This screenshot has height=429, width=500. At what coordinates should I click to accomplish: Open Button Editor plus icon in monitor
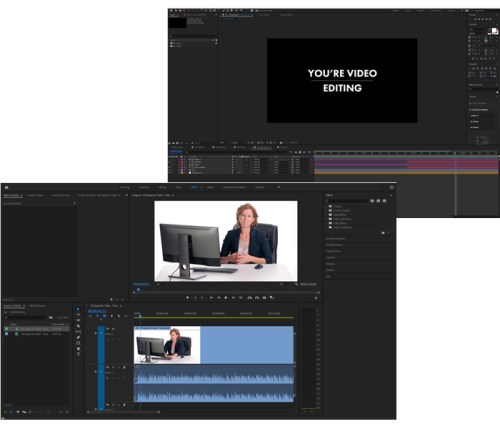316,298
